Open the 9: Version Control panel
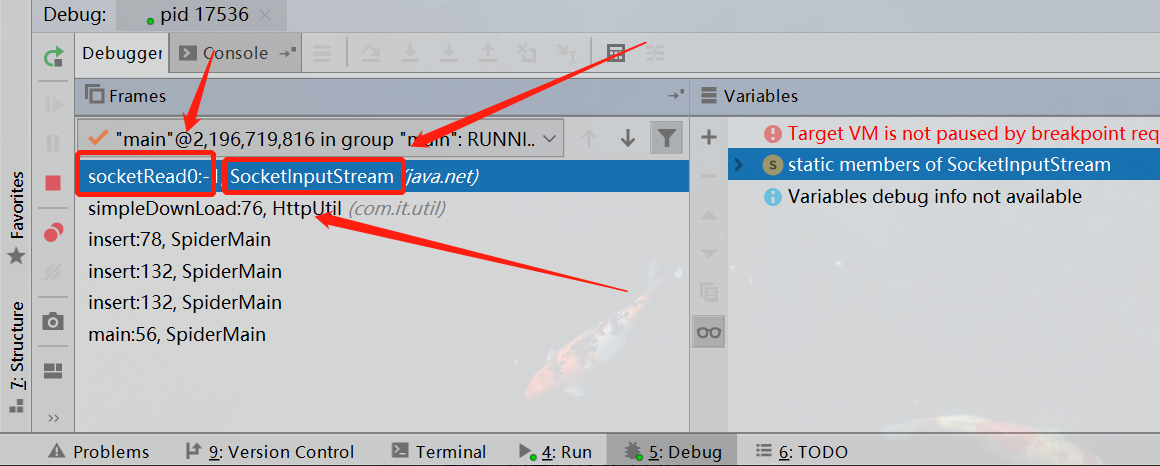Screen dimensions: 1160x466 [x=269, y=451]
